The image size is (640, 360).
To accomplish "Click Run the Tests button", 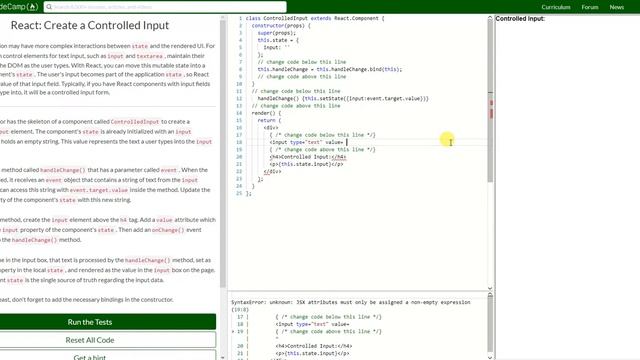I will (108, 322).
